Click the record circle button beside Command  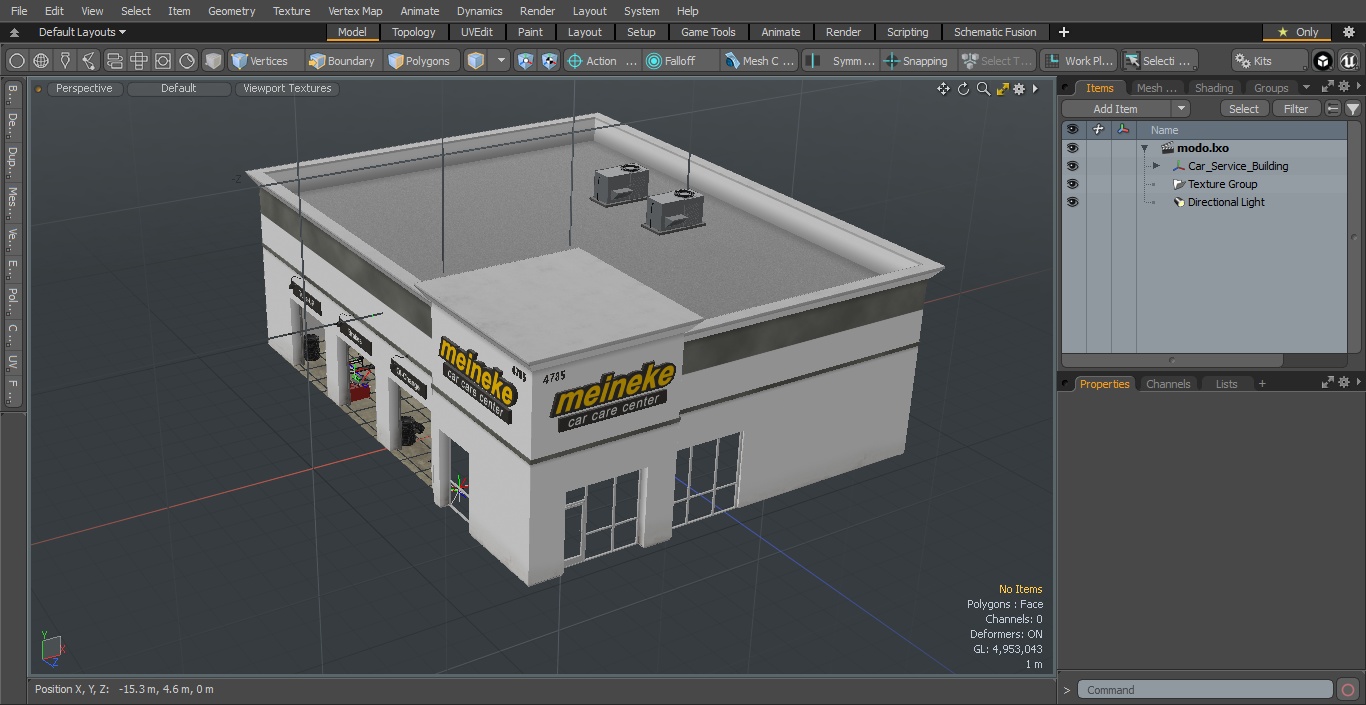[x=1348, y=690]
